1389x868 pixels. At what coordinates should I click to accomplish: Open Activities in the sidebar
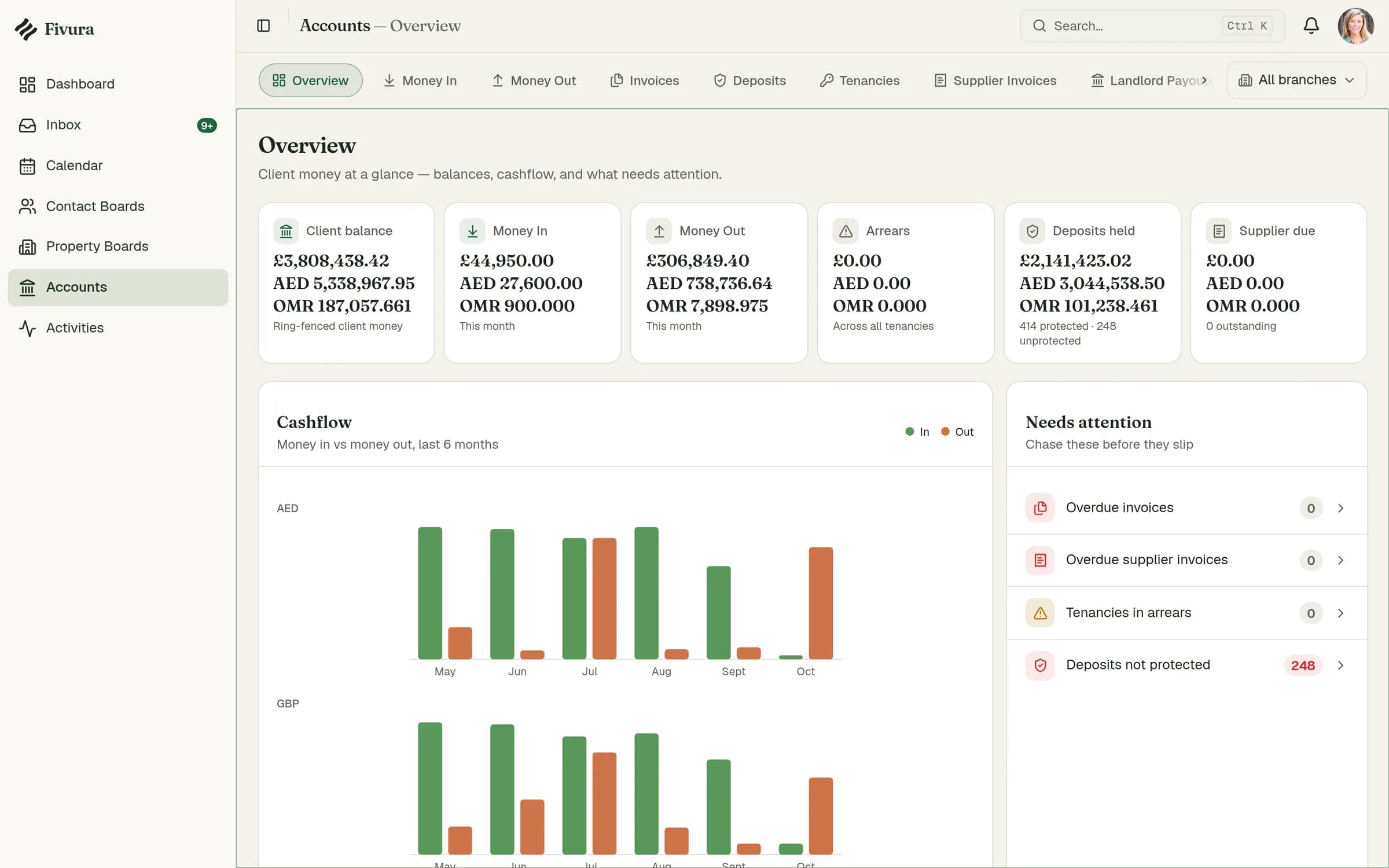(x=118, y=328)
